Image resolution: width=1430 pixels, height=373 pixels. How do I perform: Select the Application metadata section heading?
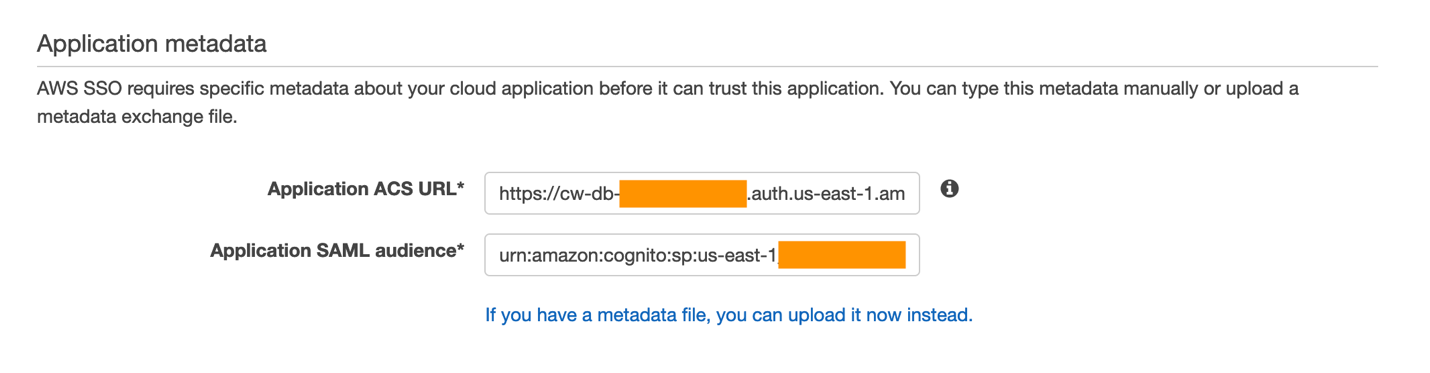tap(152, 44)
